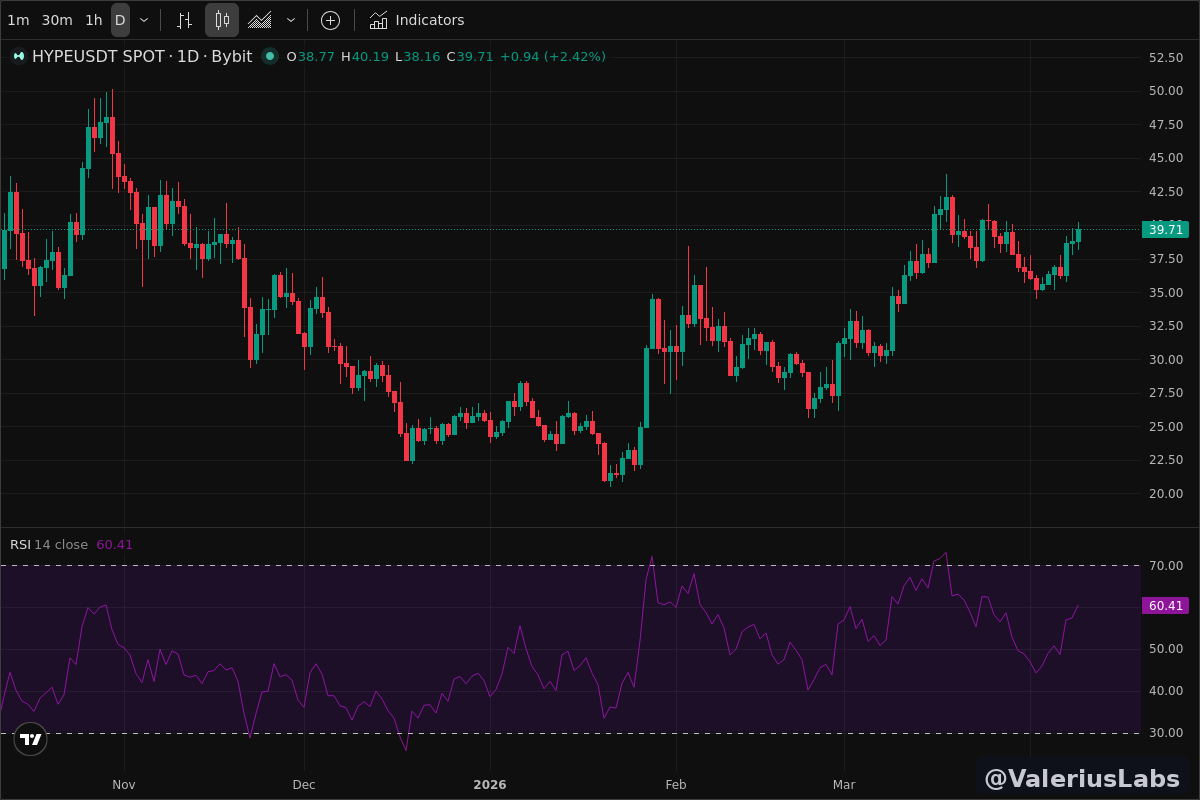Switch to the 1h timeframe
The width and height of the screenshot is (1200, 800).
[x=93, y=20]
